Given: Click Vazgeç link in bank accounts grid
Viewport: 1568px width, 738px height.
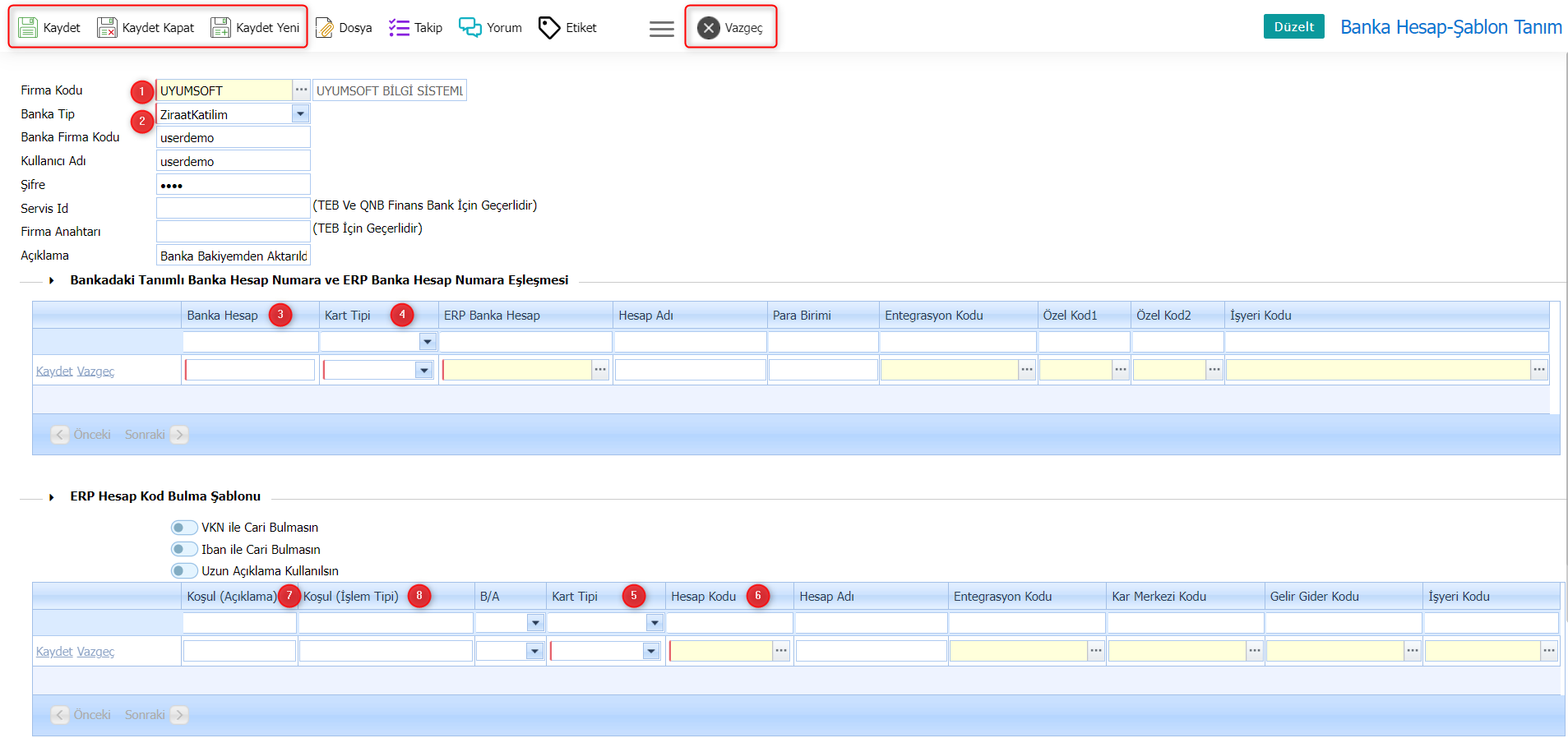Looking at the screenshot, I should click(95, 371).
